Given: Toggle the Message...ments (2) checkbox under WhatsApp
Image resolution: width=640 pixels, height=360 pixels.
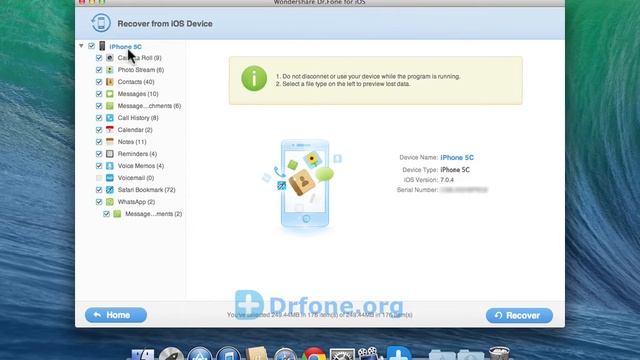Looking at the screenshot, I should (107, 214).
